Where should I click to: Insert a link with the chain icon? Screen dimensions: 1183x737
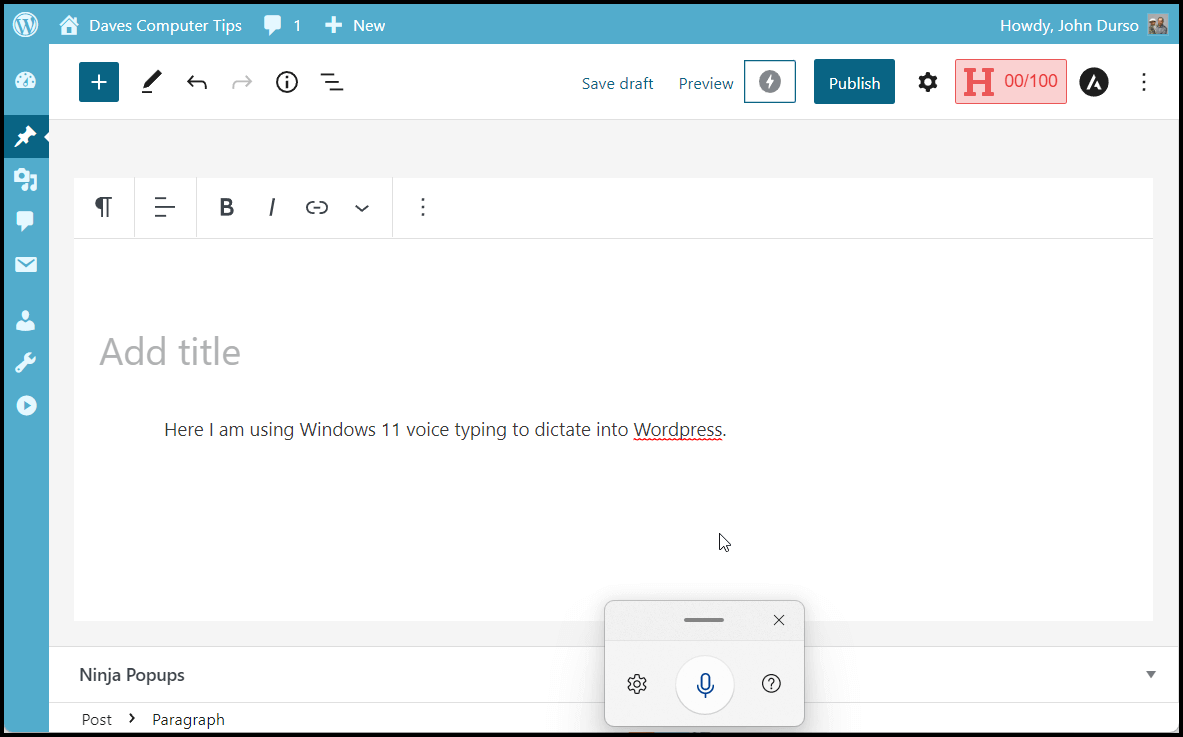pyautogui.click(x=317, y=207)
